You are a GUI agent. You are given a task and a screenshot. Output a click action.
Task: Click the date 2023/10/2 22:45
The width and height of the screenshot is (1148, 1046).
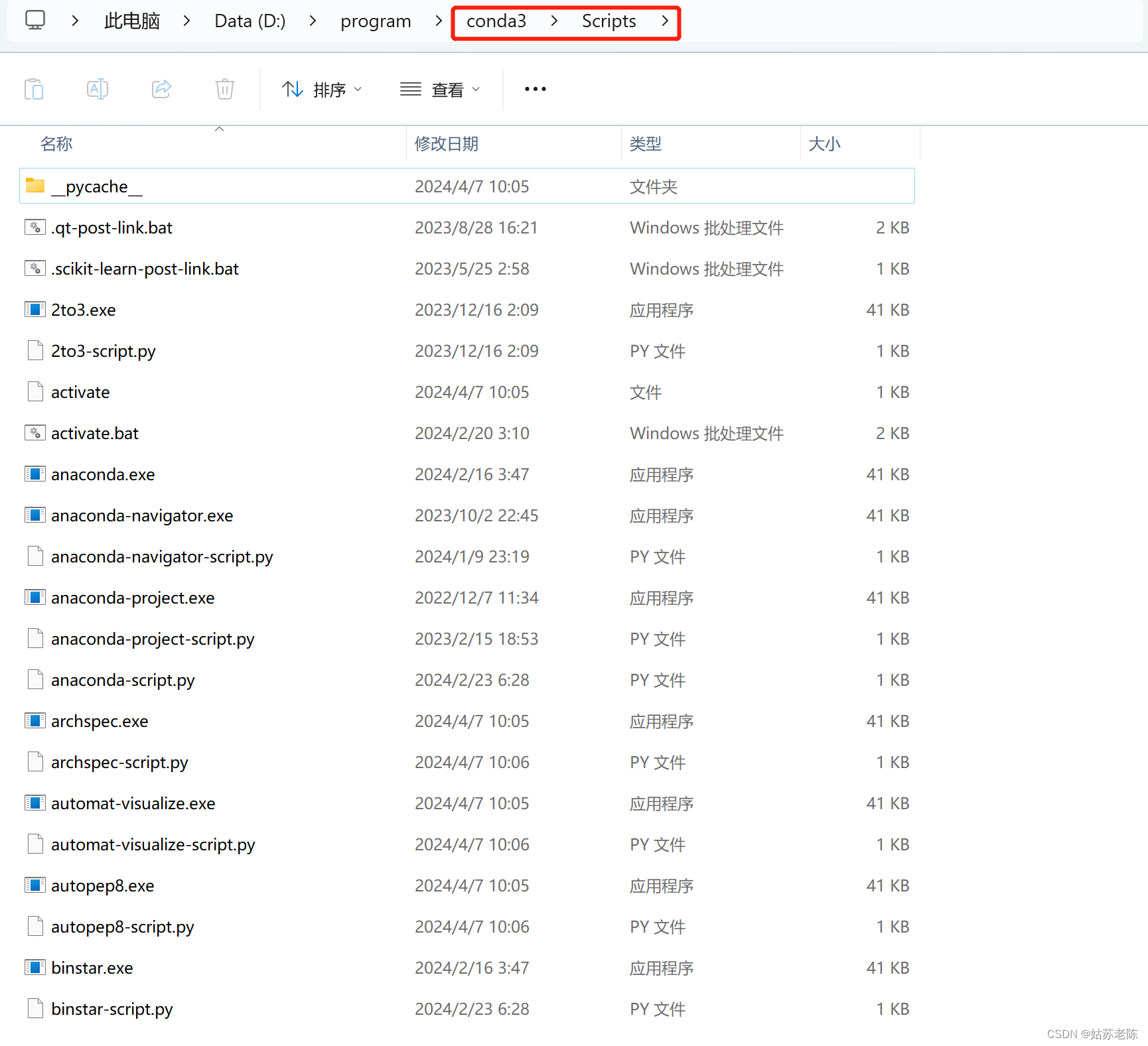tap(476, 515)
